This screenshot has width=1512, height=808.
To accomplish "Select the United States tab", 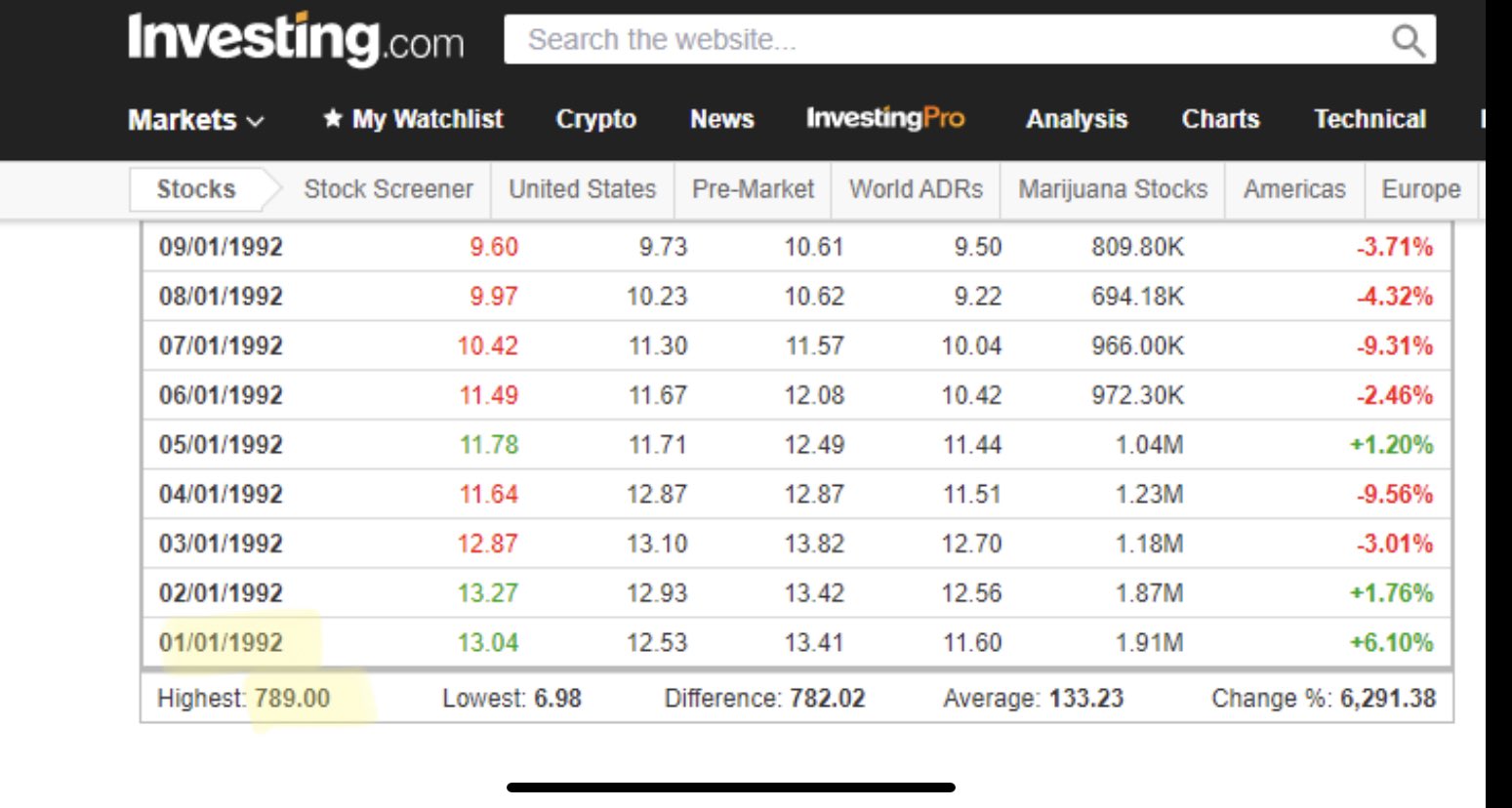I will tap(583, 189).
